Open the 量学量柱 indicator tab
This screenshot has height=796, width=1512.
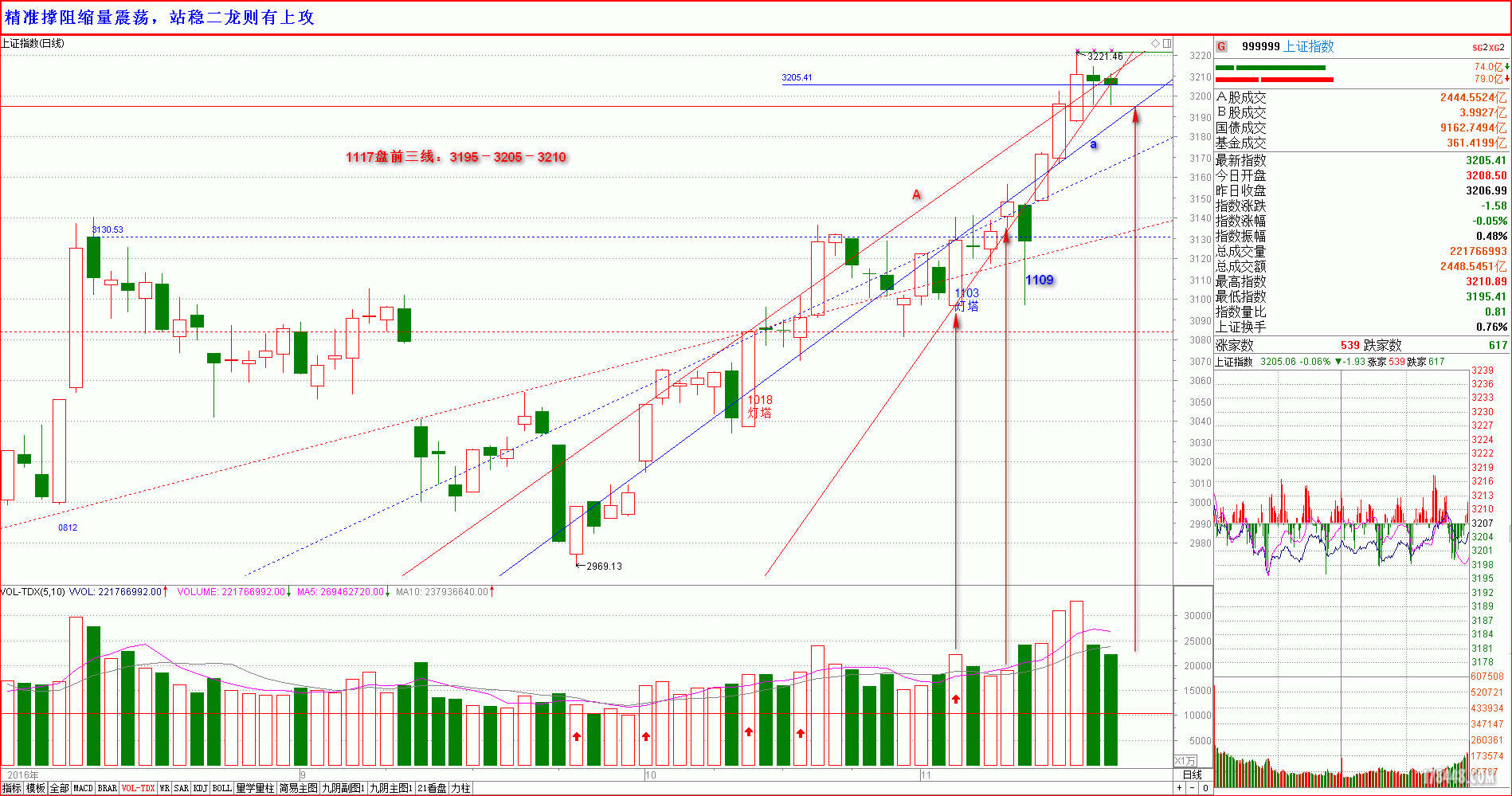255,788
